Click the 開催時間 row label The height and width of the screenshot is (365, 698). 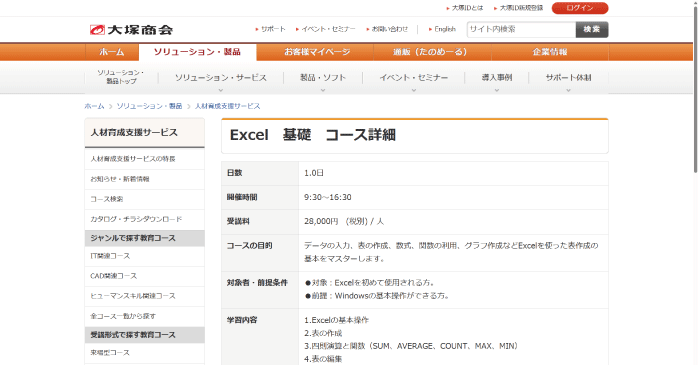coord(242,197)
